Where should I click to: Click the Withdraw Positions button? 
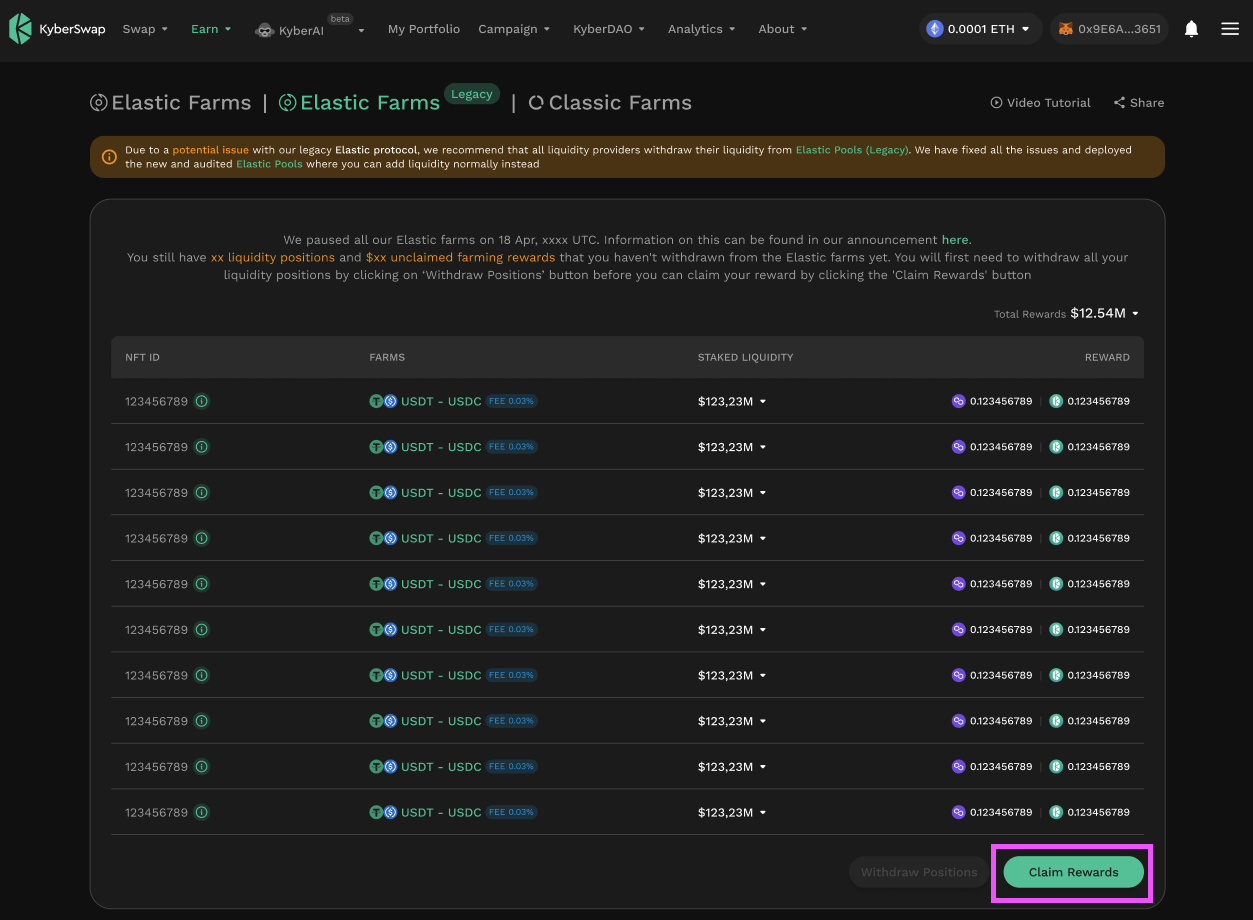click(919, 872)
